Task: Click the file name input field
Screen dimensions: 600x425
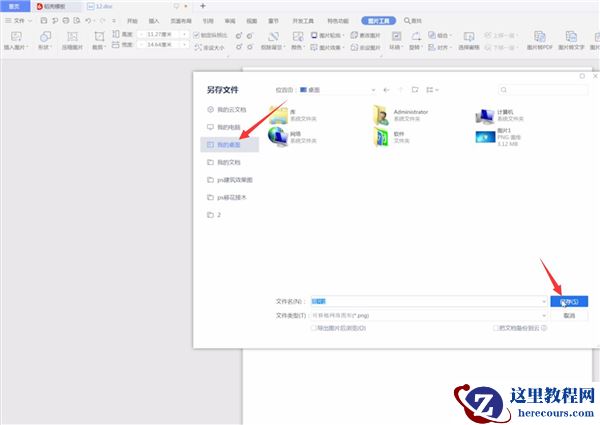Action: tap(429, 302)
